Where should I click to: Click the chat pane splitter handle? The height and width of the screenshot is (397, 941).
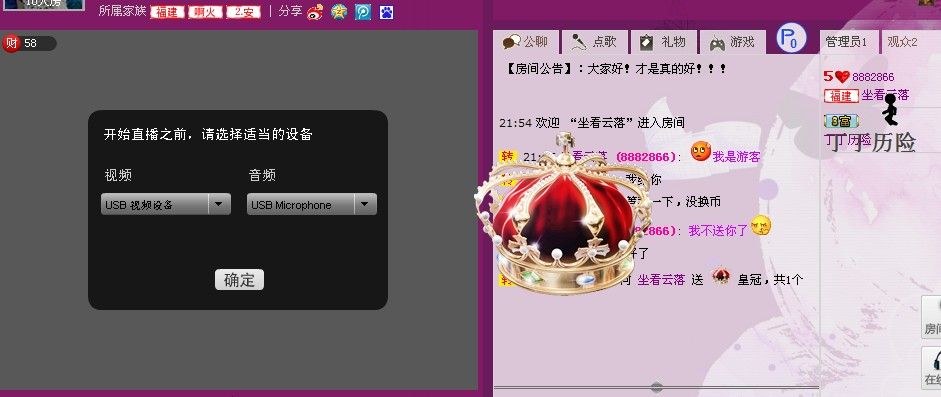pyautogui.click(x=657, y=387)
